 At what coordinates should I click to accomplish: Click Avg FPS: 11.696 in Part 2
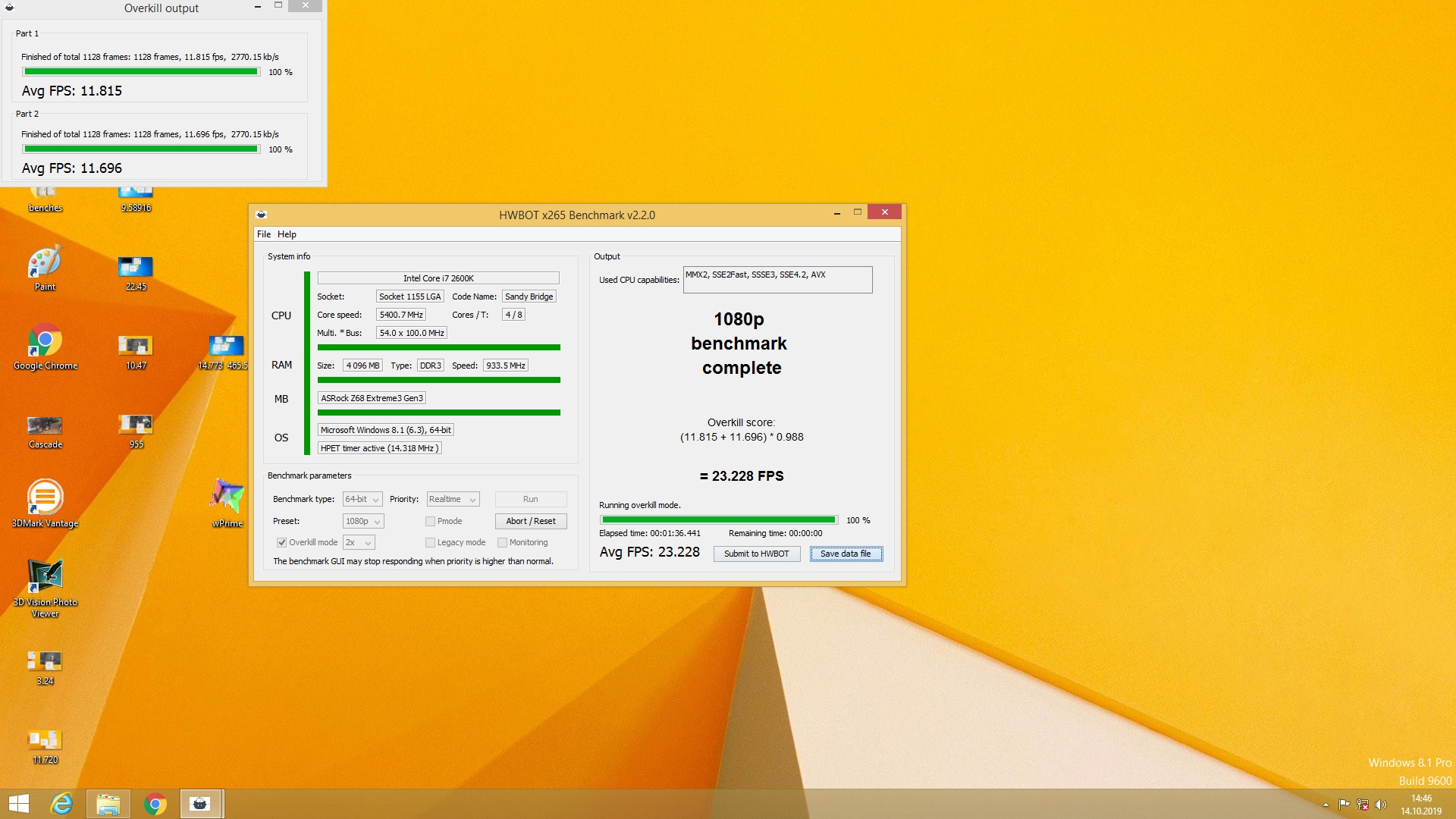point(72,168)
